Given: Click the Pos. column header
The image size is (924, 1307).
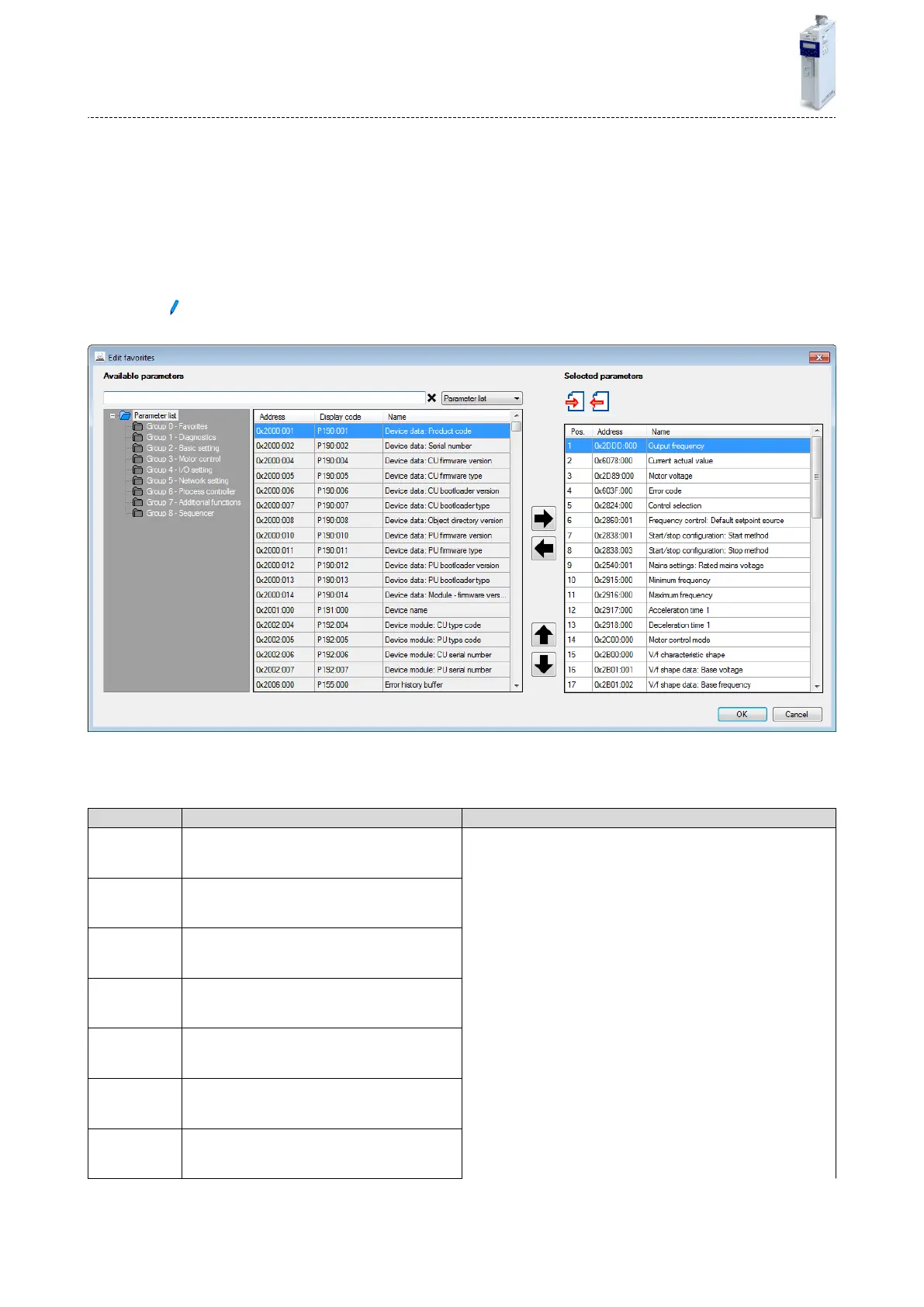Looking at the screenshot, I should (578, 432).
